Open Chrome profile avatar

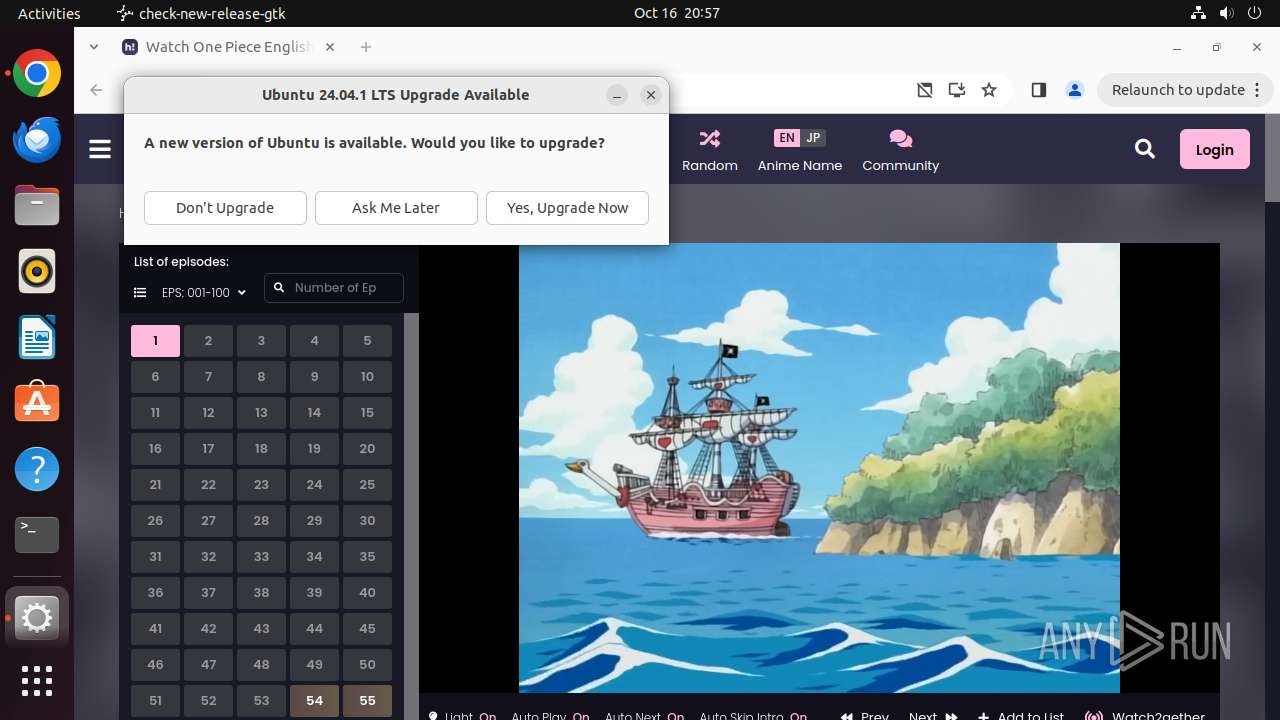(1075, 90)
